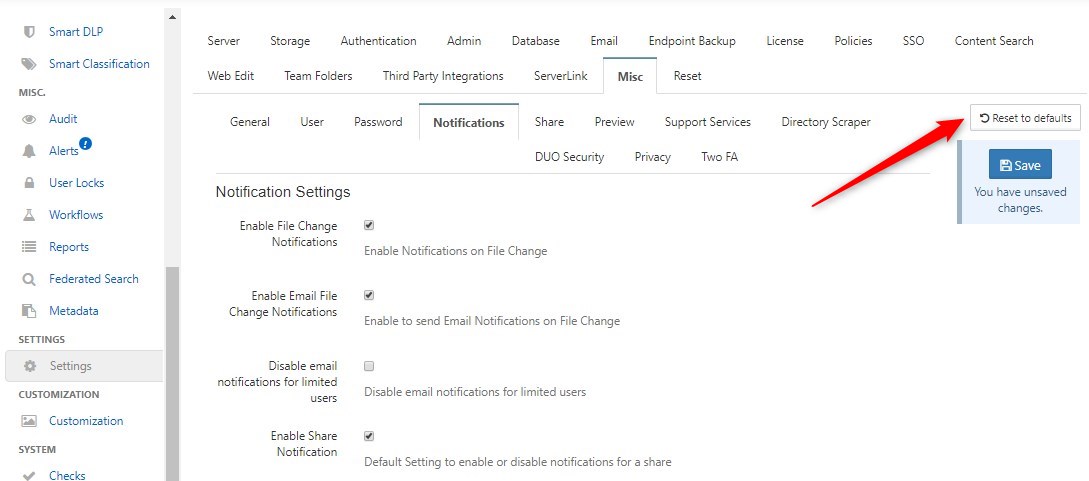Toggle the Enable Share Notification checkbox
This screenshot has width=1089, height=481.
[369, 437]
